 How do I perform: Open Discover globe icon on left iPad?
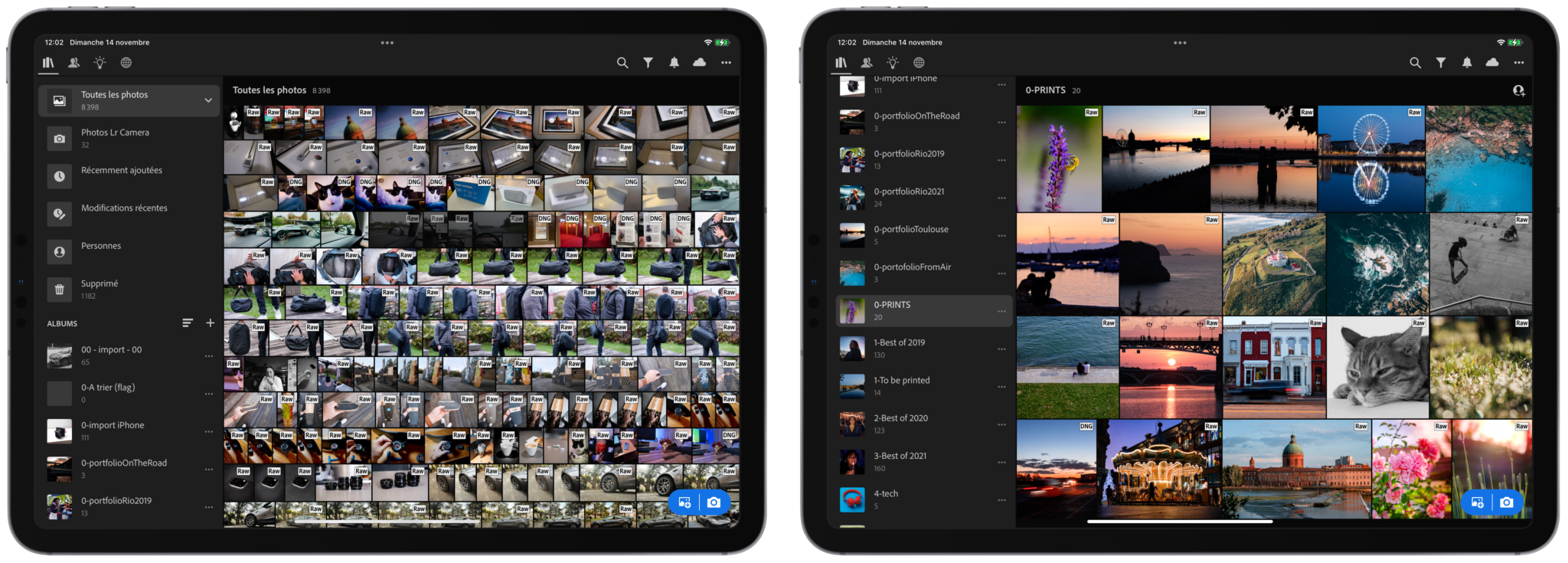[x=126, y=63]
